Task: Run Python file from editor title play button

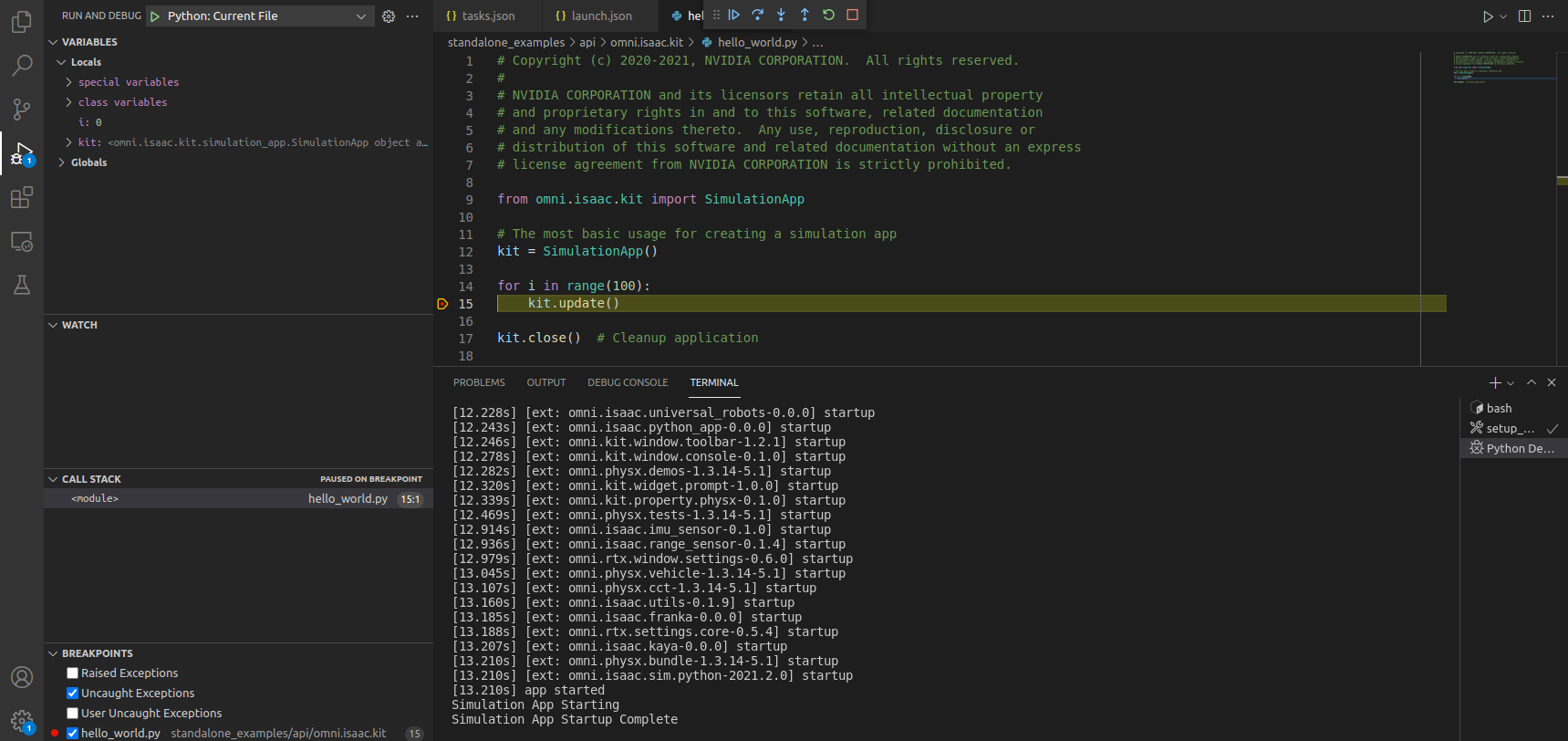Action: [x=1488, y=16]
